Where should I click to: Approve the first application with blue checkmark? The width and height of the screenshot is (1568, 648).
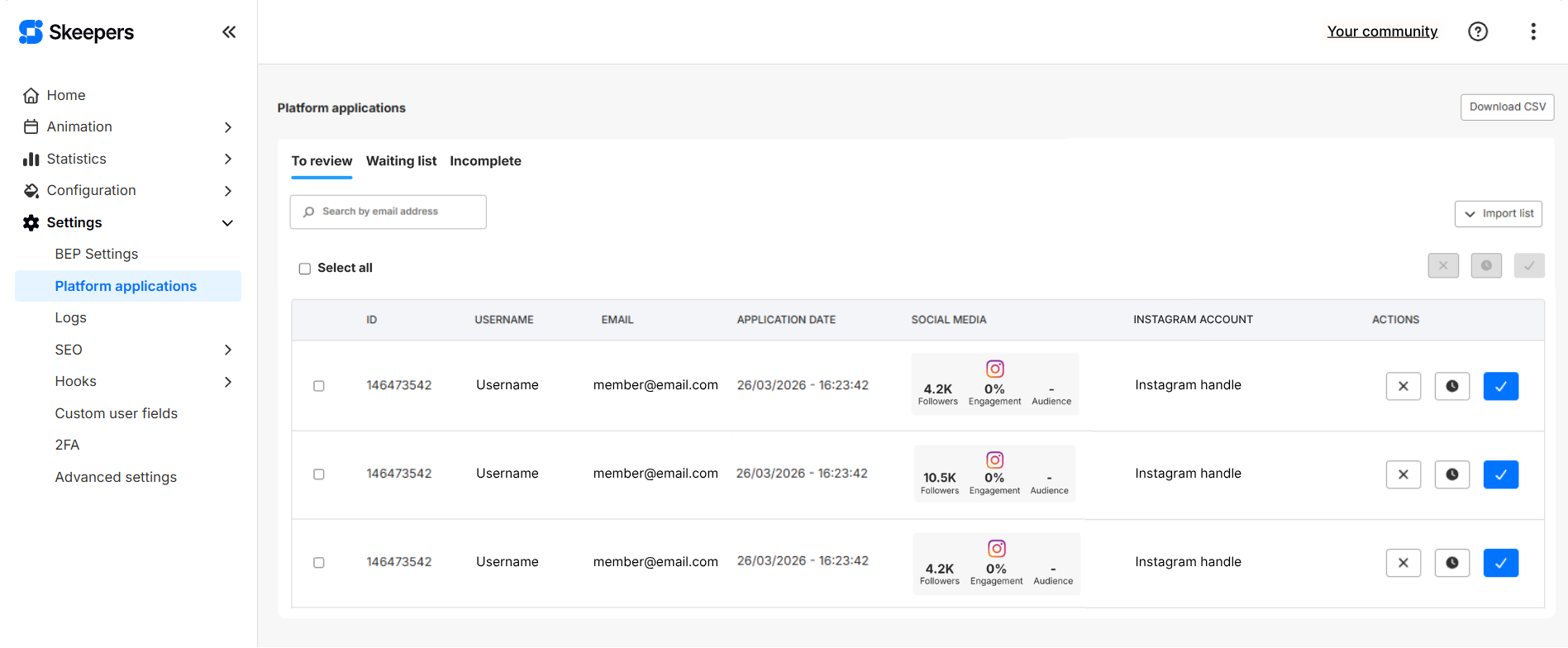(1500, 386)
